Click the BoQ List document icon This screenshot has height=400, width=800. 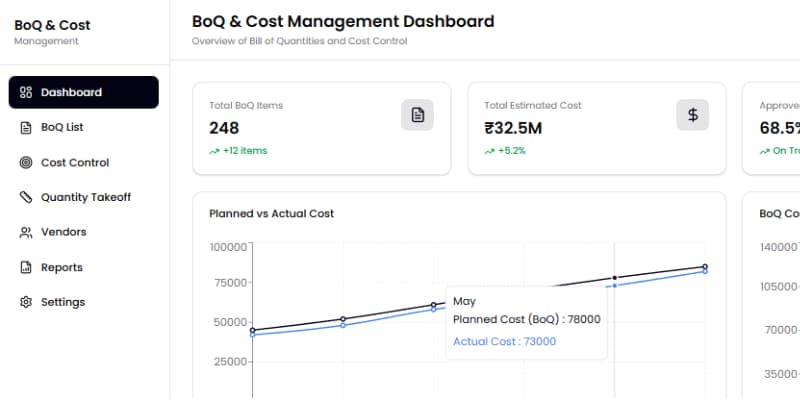pyautogui.click(x=26, y=128)
